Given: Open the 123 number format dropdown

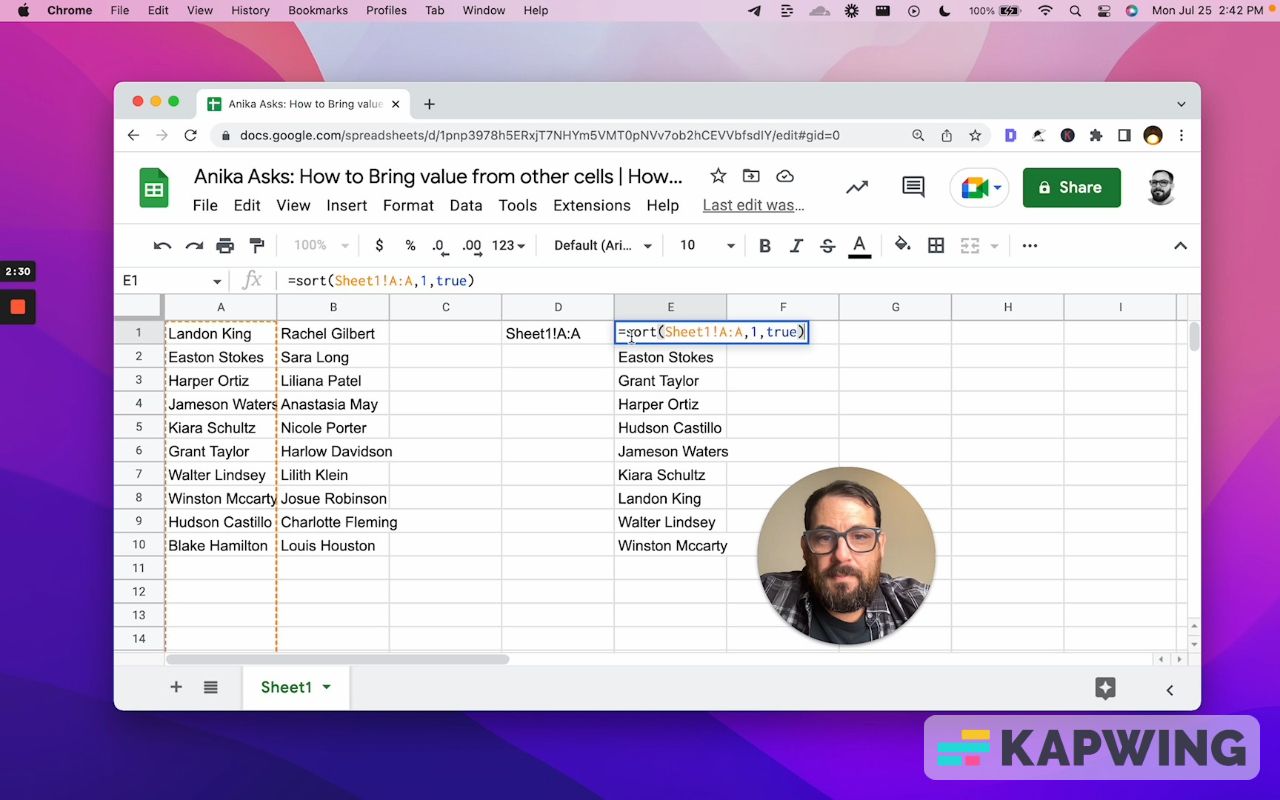Looking at the screenshot, I should (509, 245).
